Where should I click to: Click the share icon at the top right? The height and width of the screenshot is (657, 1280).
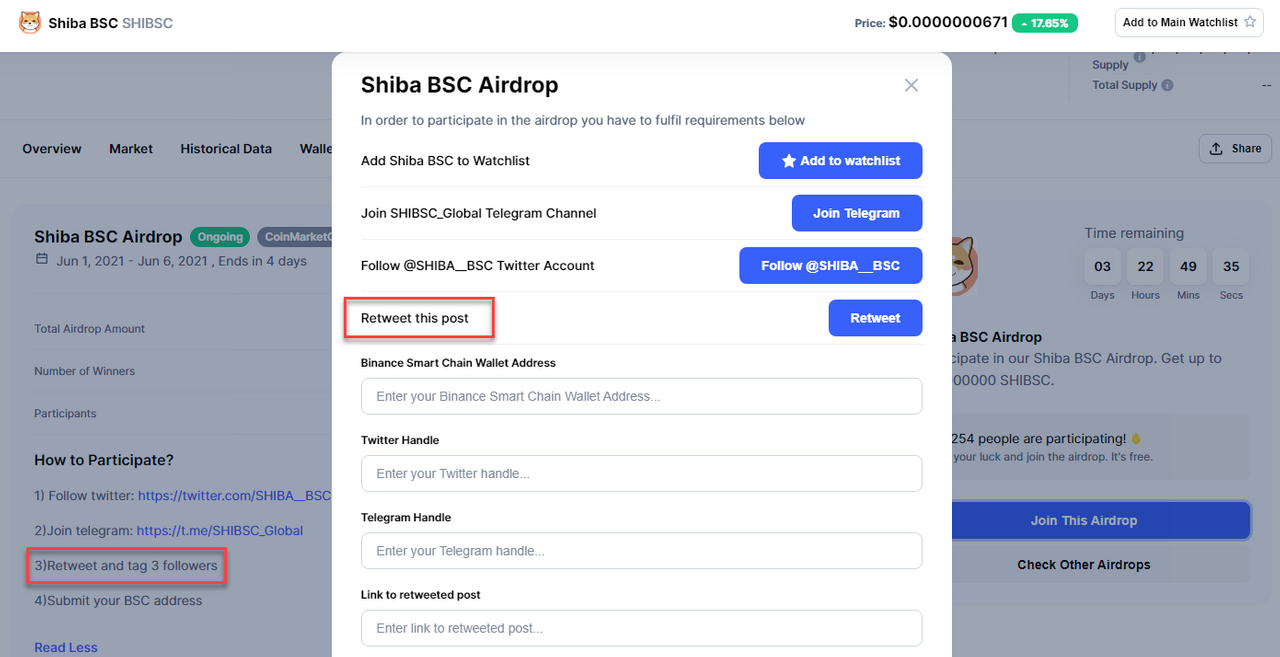(1216, 148)
